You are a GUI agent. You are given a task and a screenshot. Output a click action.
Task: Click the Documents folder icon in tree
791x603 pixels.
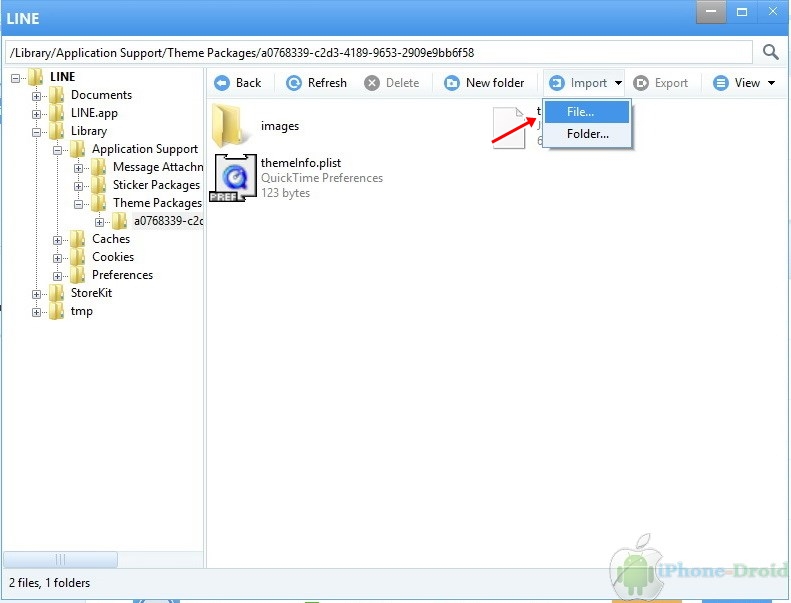(56, 95)
